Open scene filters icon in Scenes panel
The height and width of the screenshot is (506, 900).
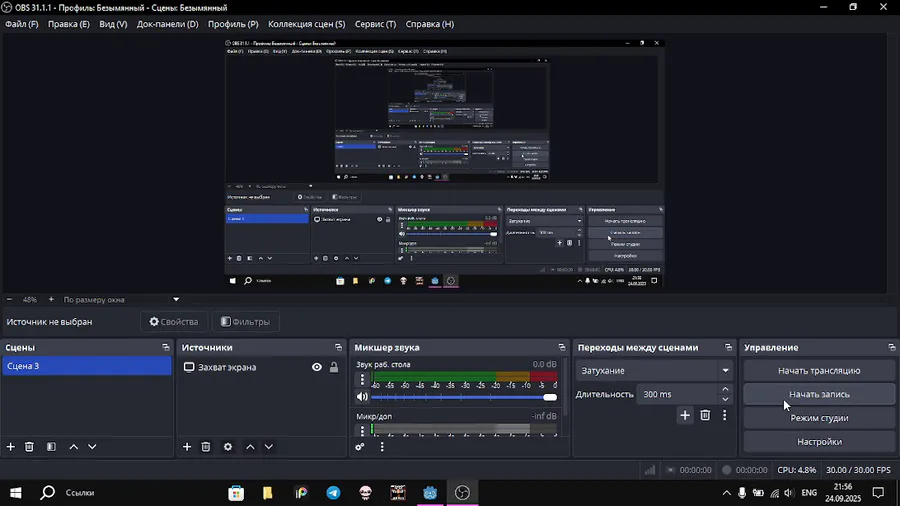[x=51, y=446]
